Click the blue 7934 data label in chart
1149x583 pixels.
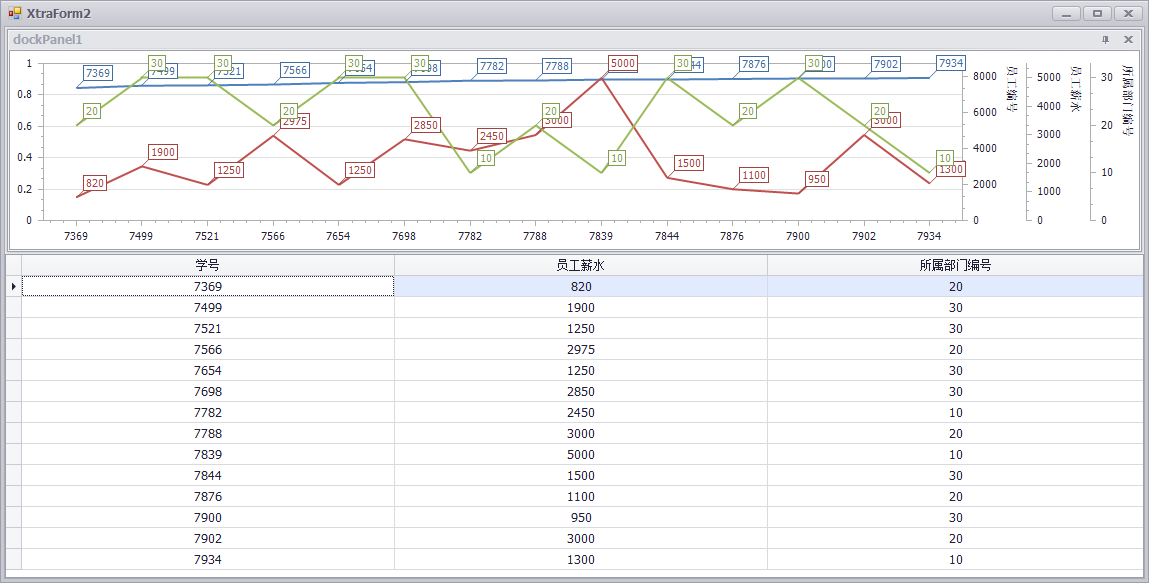(951, 64)
